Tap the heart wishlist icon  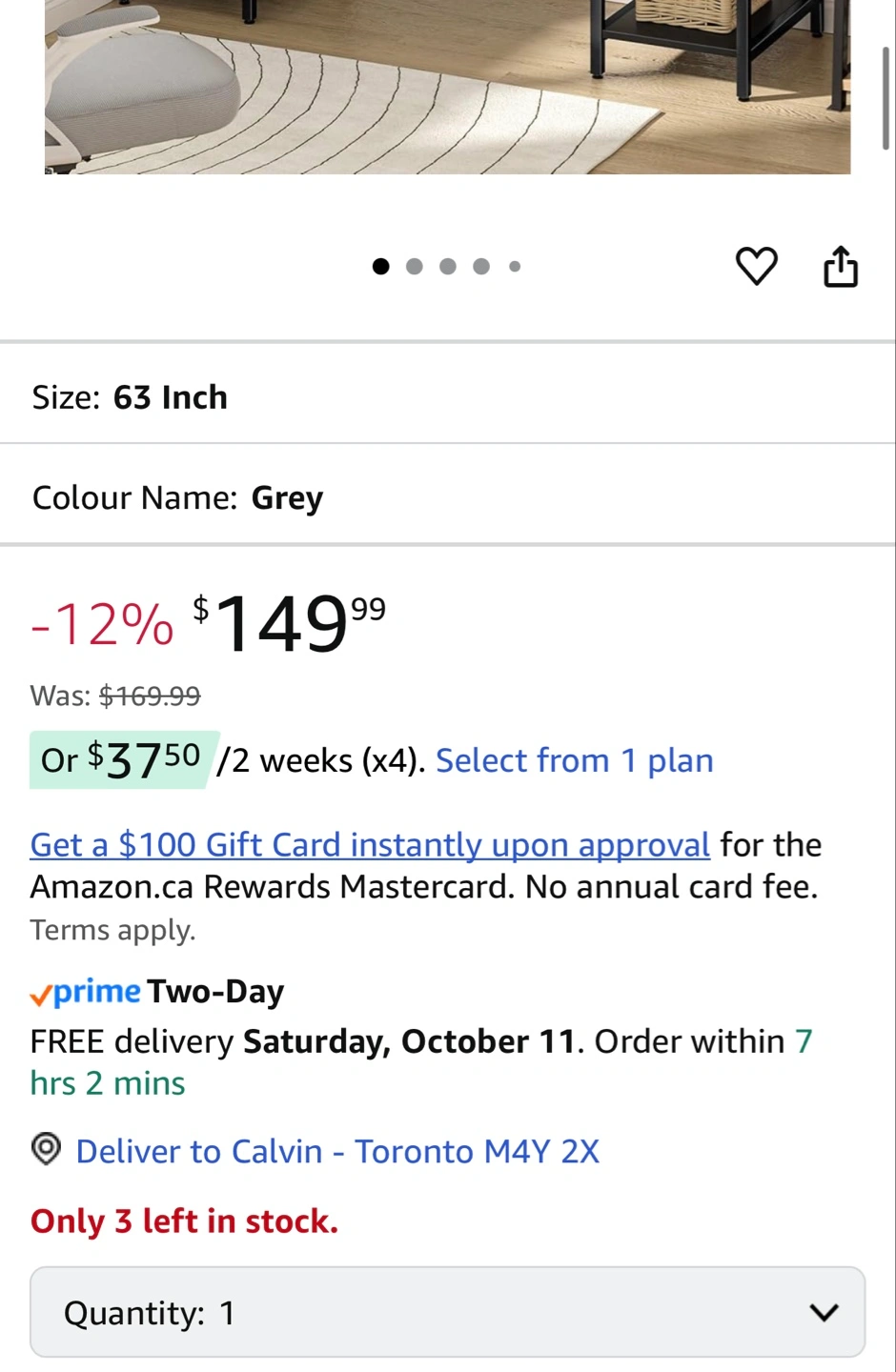pyautogui.click(x=757, y=266)
